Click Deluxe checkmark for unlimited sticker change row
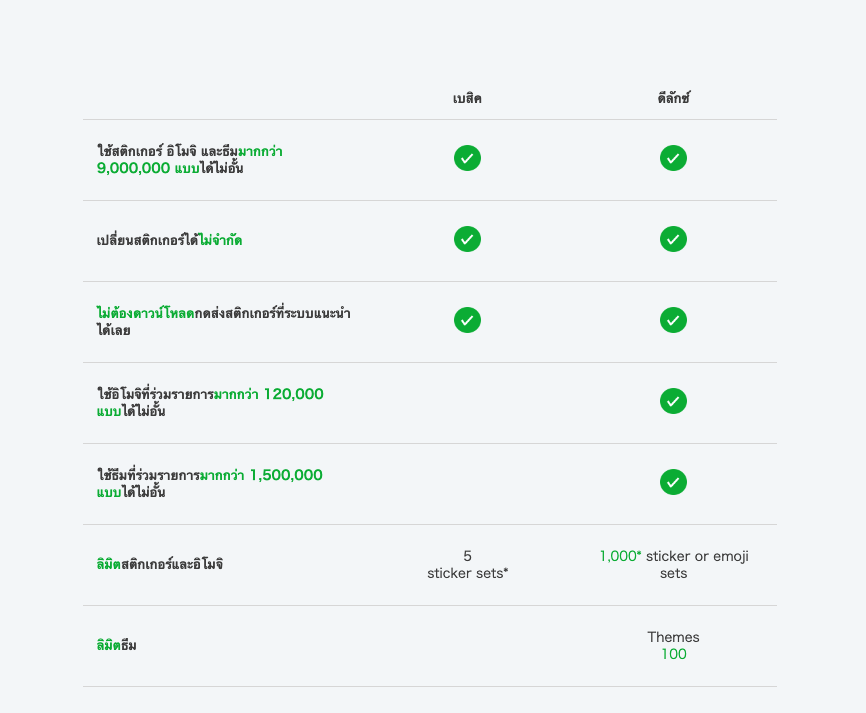The width and height of the screenshot is (866, 713). (673, 239)
